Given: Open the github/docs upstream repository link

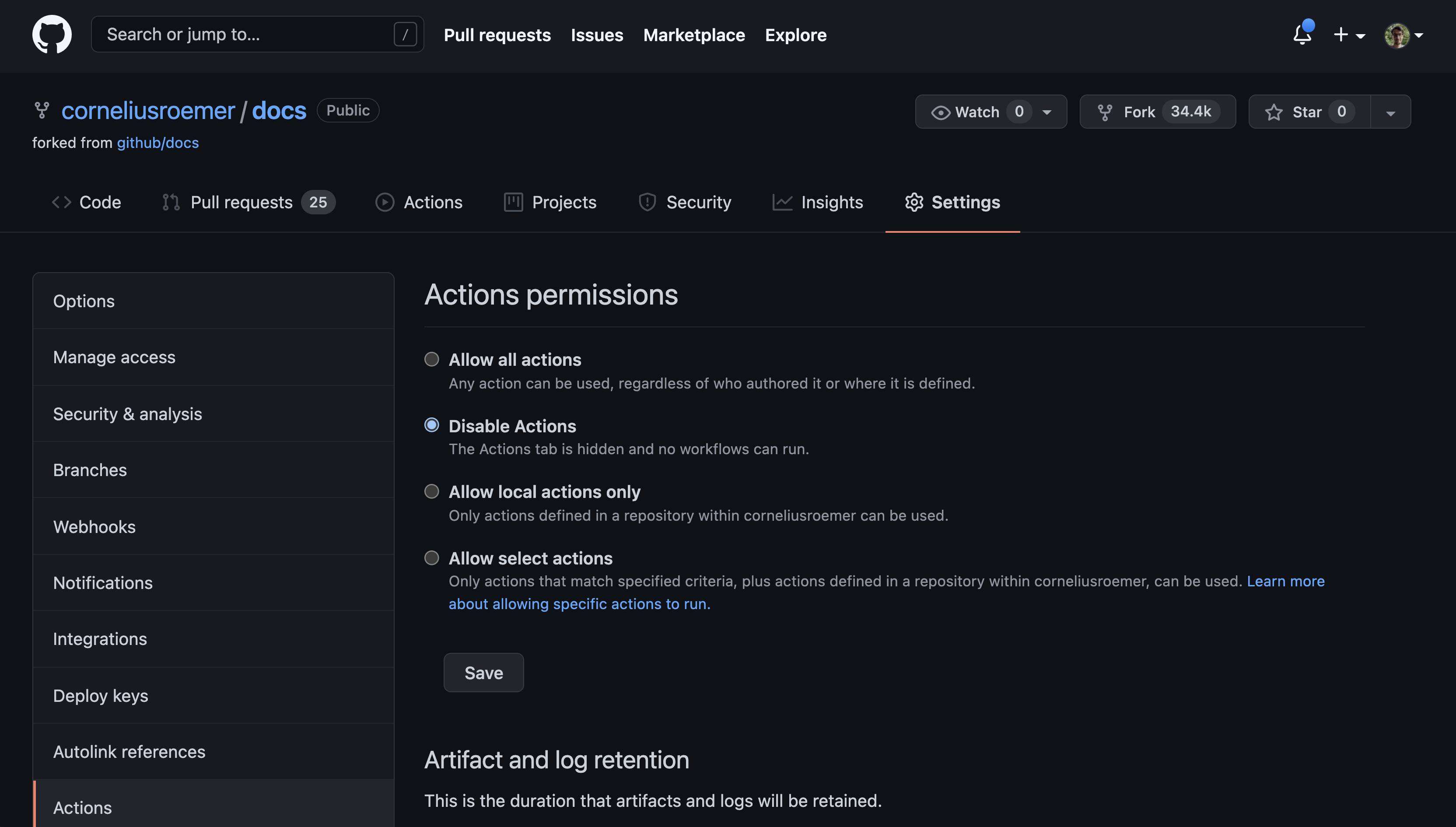Looking at the screenshot, I should pyautogui.click(x=157, y=143).
